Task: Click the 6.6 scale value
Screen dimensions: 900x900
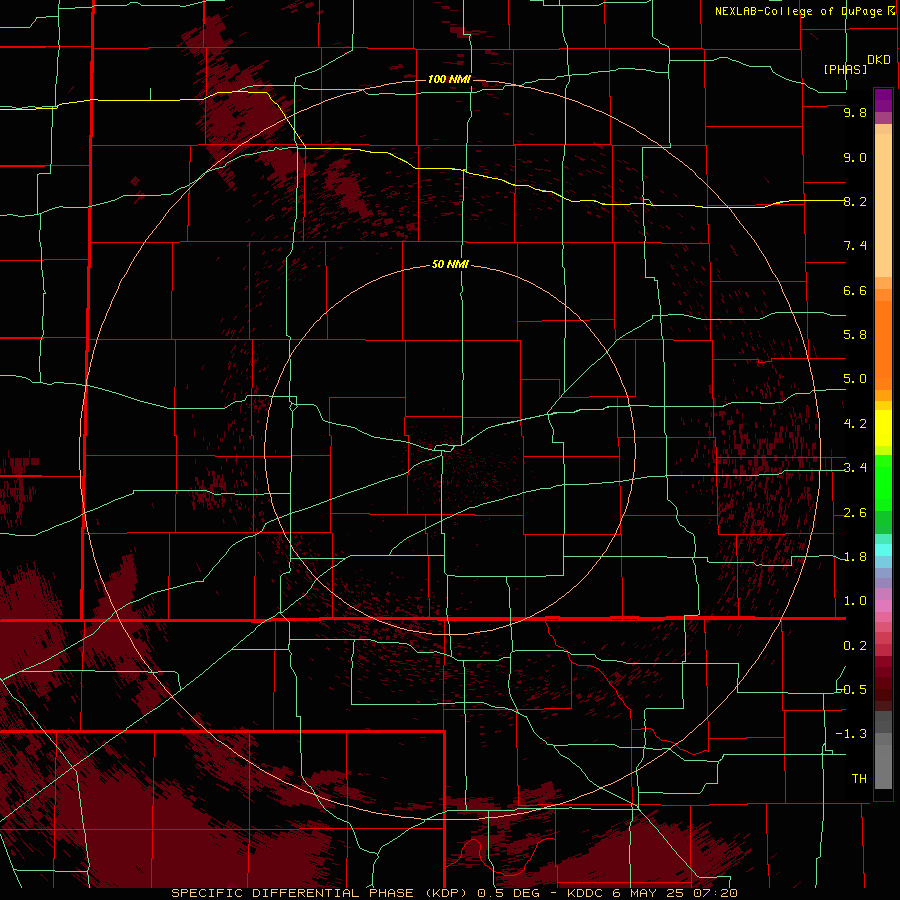Action: 855,290
